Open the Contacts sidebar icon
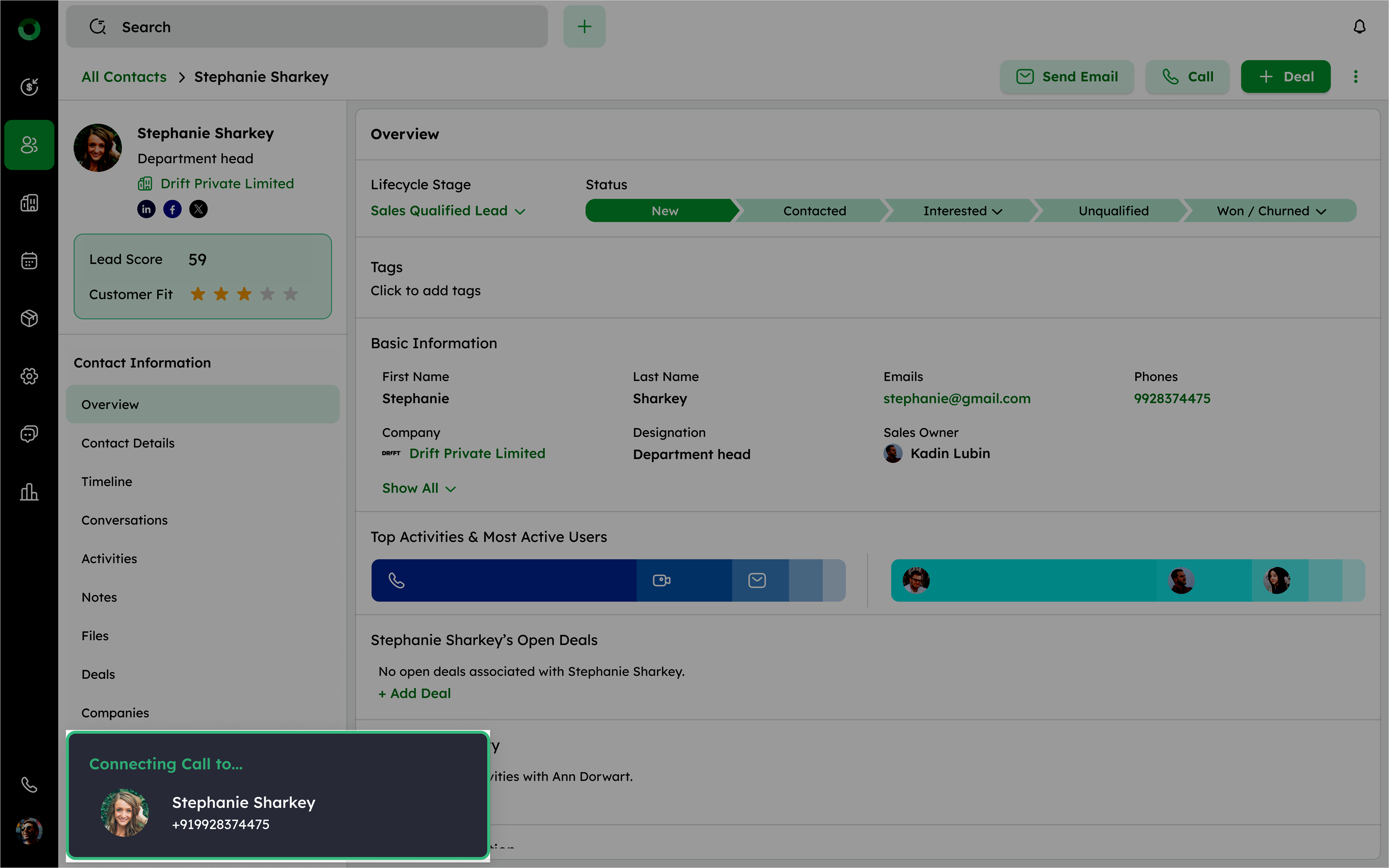 coord(29,145)
